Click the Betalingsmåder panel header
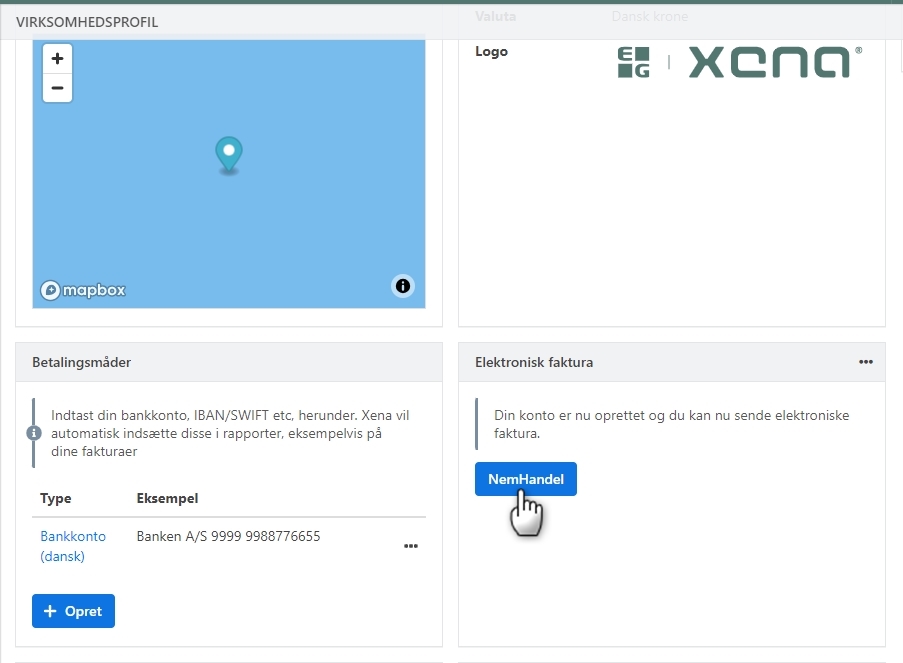 [88, 362]
